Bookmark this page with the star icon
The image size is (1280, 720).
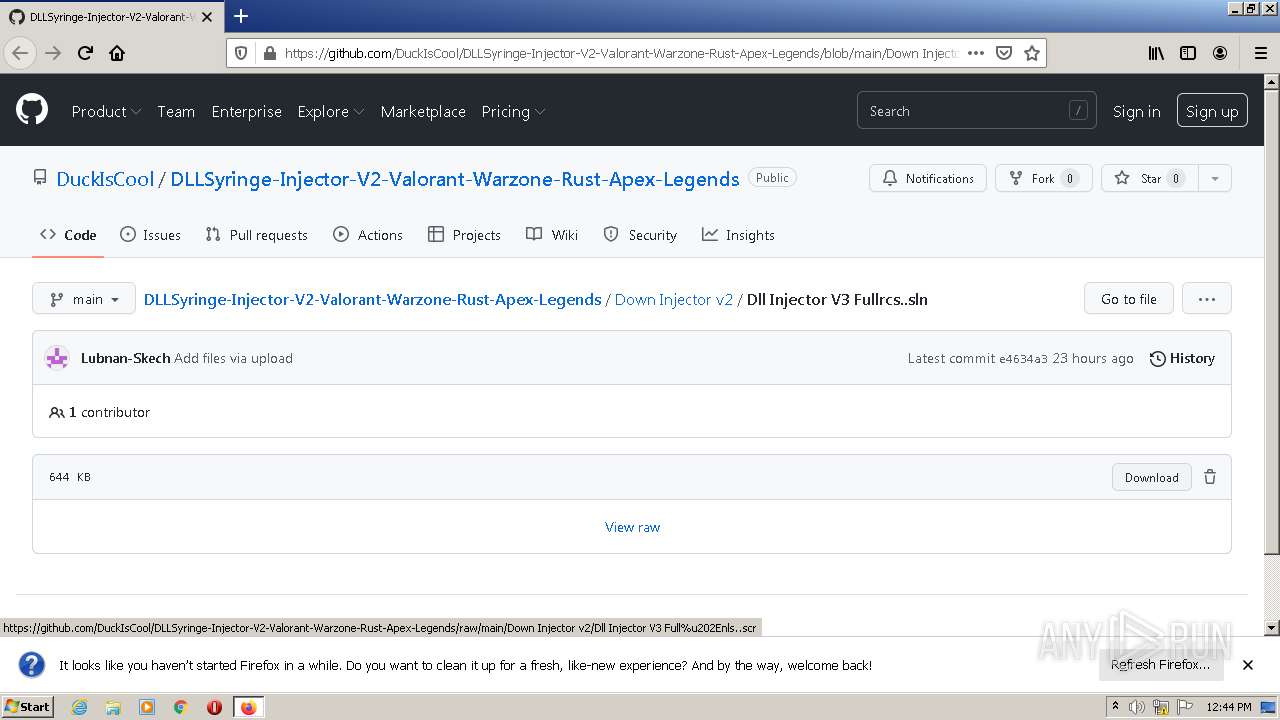coord(1032,53)
